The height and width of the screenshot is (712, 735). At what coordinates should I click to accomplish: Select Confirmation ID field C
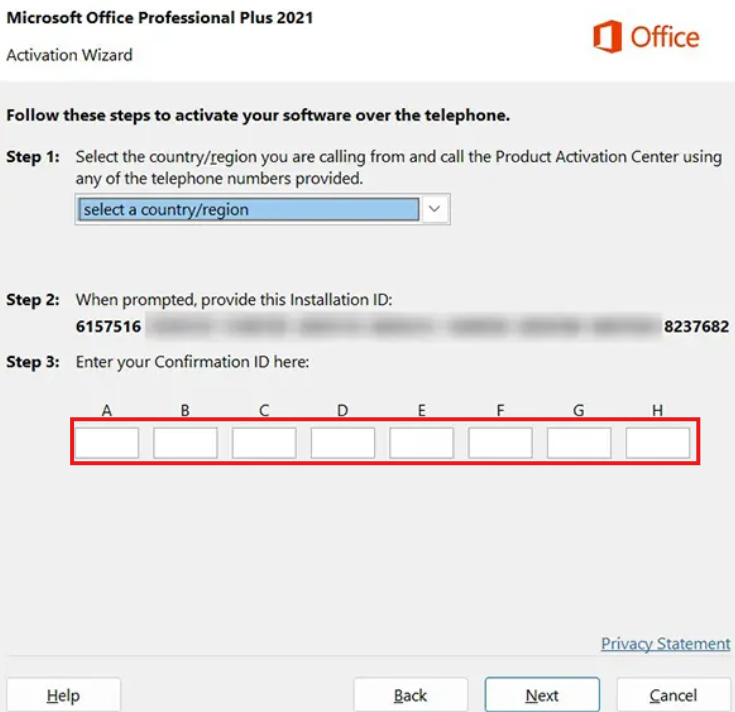(264, 443)
